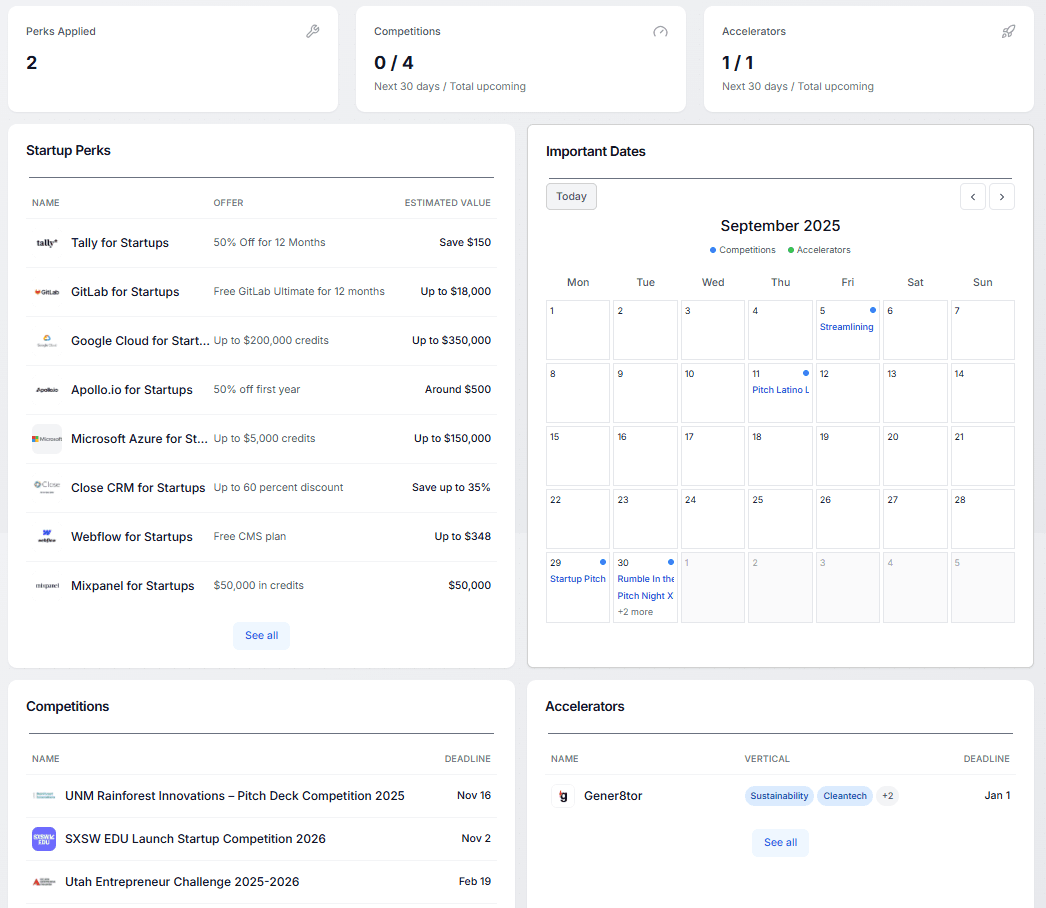Advance calendar to next month
The width and height of the screenshot is (1046, 908).
click(1001, 197)
